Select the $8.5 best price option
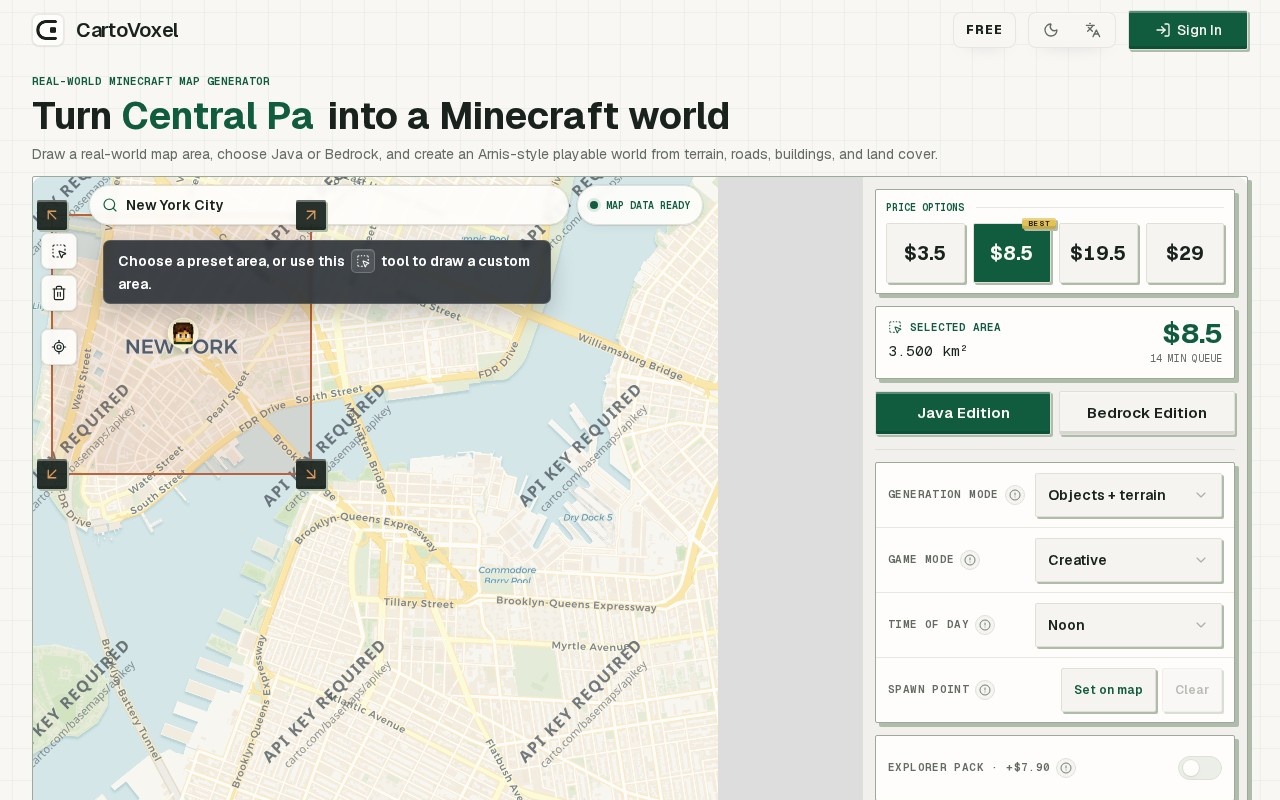 1011,253
